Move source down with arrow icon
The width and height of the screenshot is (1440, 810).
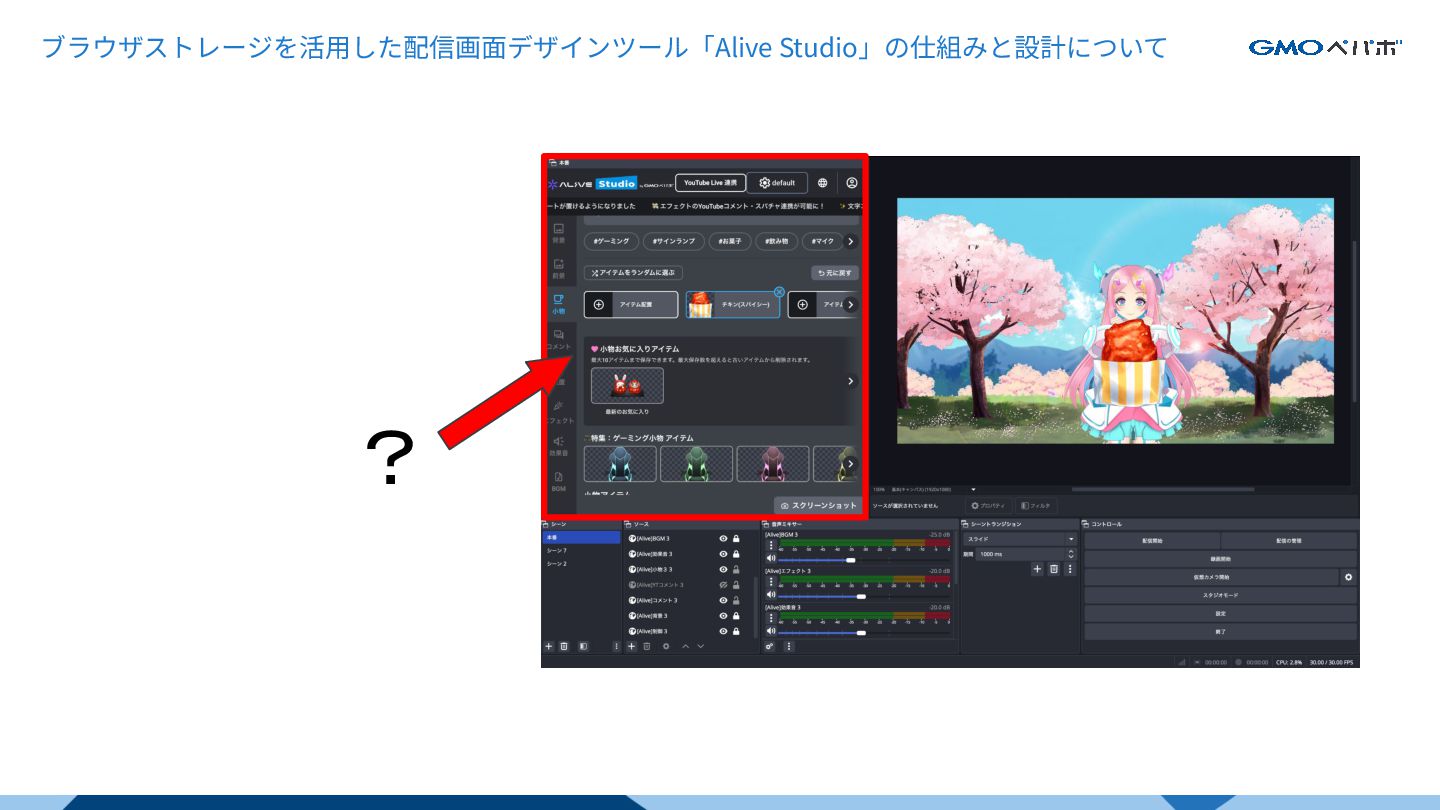pyautogui.click(x=700, y=647)
